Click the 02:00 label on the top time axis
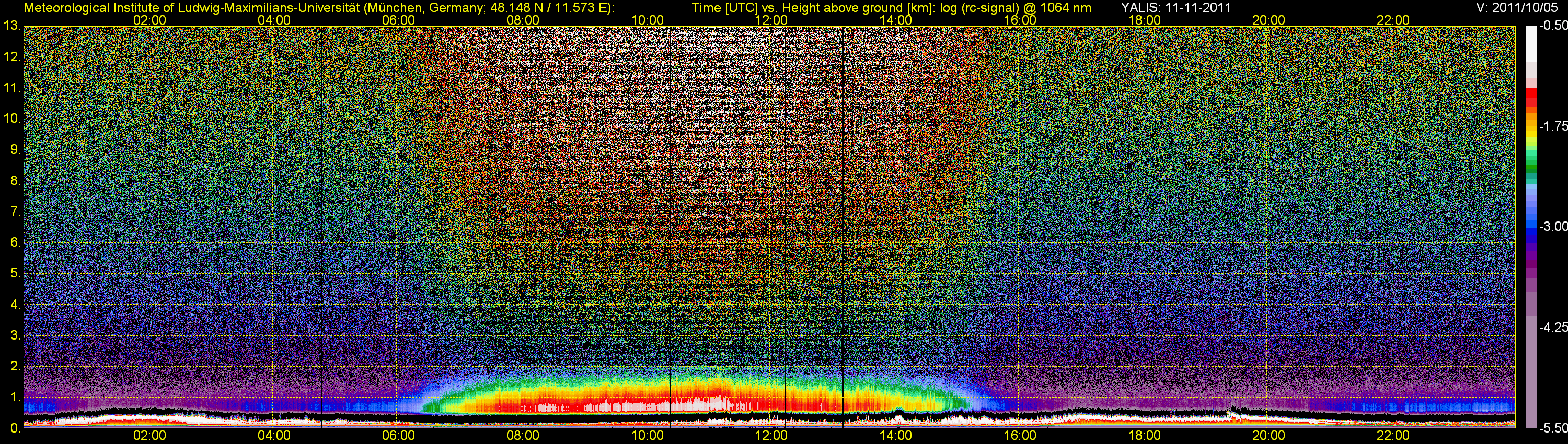 [x=149, y=20]
